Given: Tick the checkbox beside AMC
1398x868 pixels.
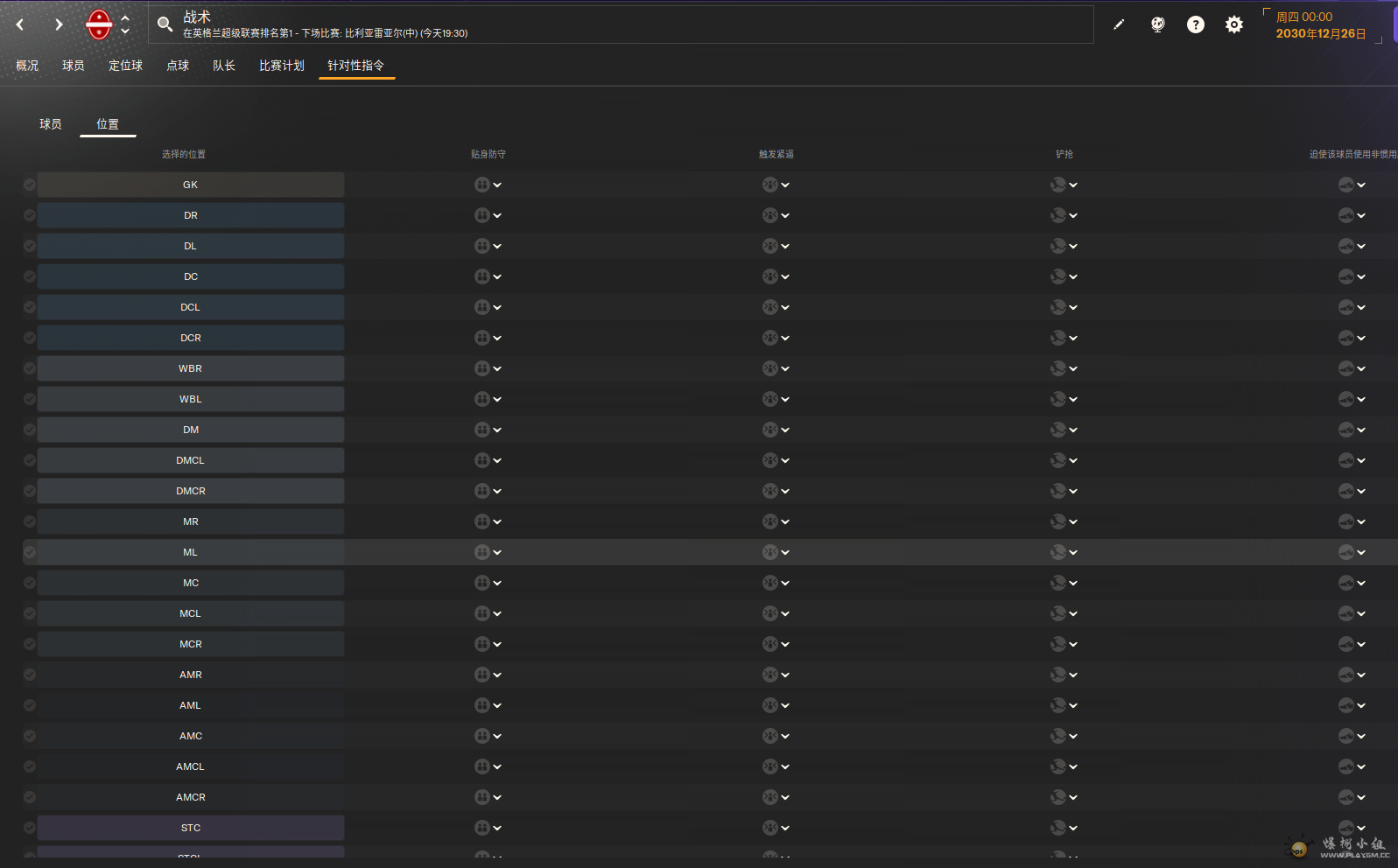Looking at the screenshot, I should click(30, 736).
